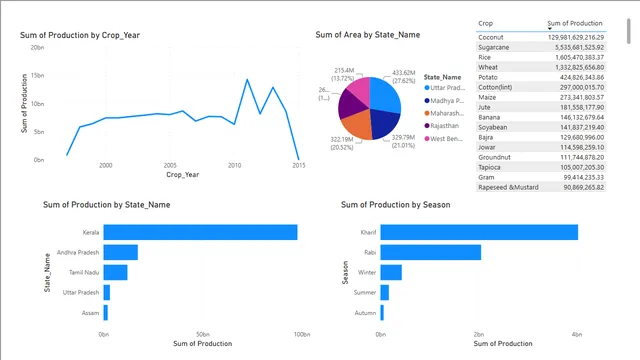The image size is (640, 360).
Task: Click the Sum of Production by State_Name title
Action: [107, 205]
